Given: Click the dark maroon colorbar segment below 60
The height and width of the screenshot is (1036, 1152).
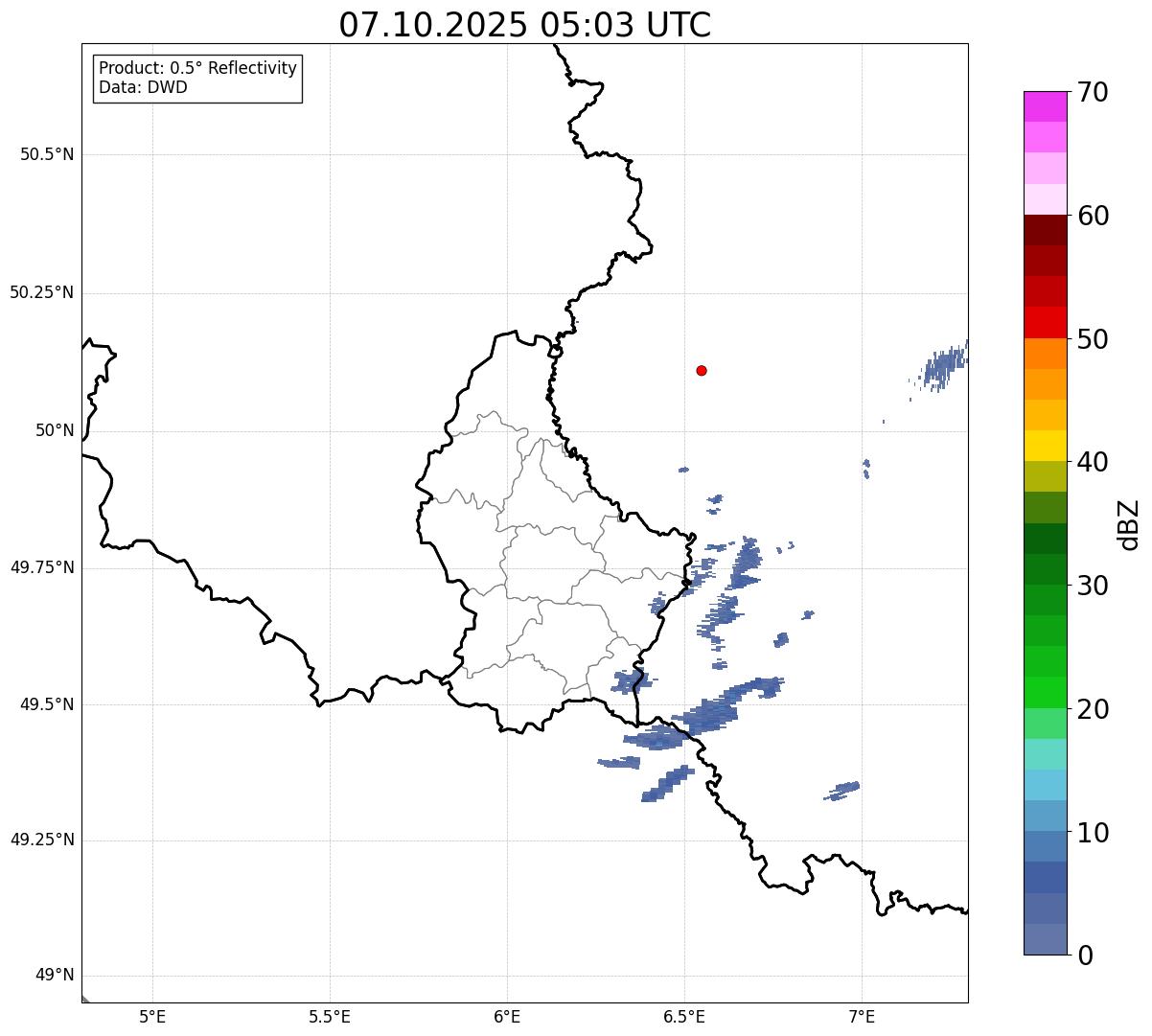Looking at the screenshot, I should 1046,230.
